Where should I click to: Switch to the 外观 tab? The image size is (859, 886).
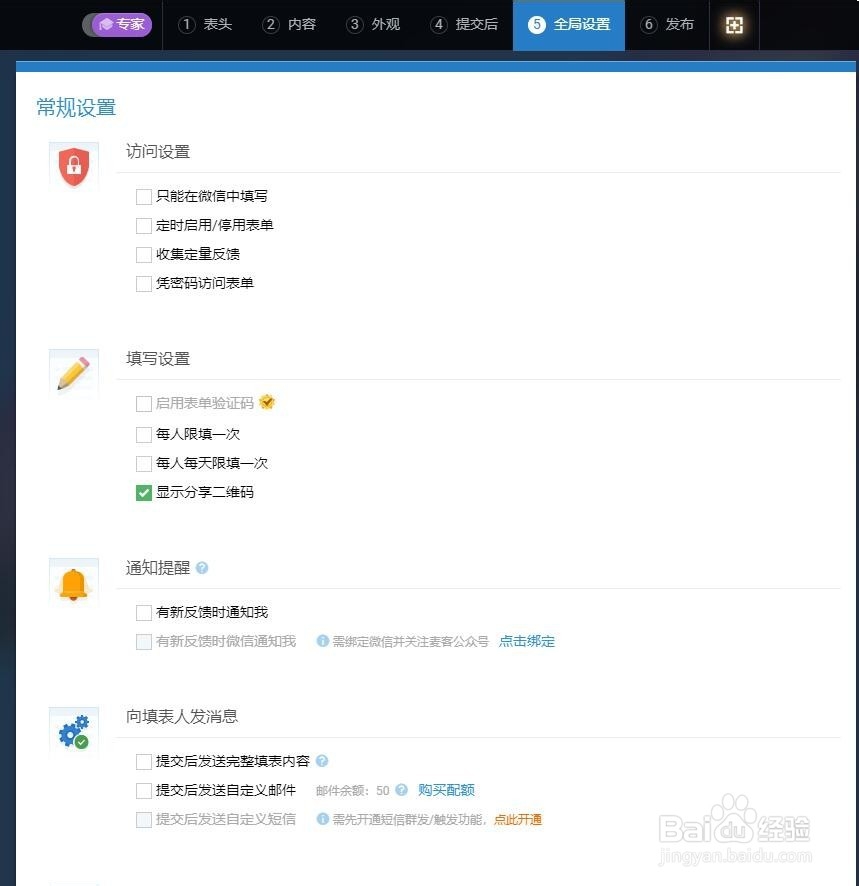coord(373,25)
